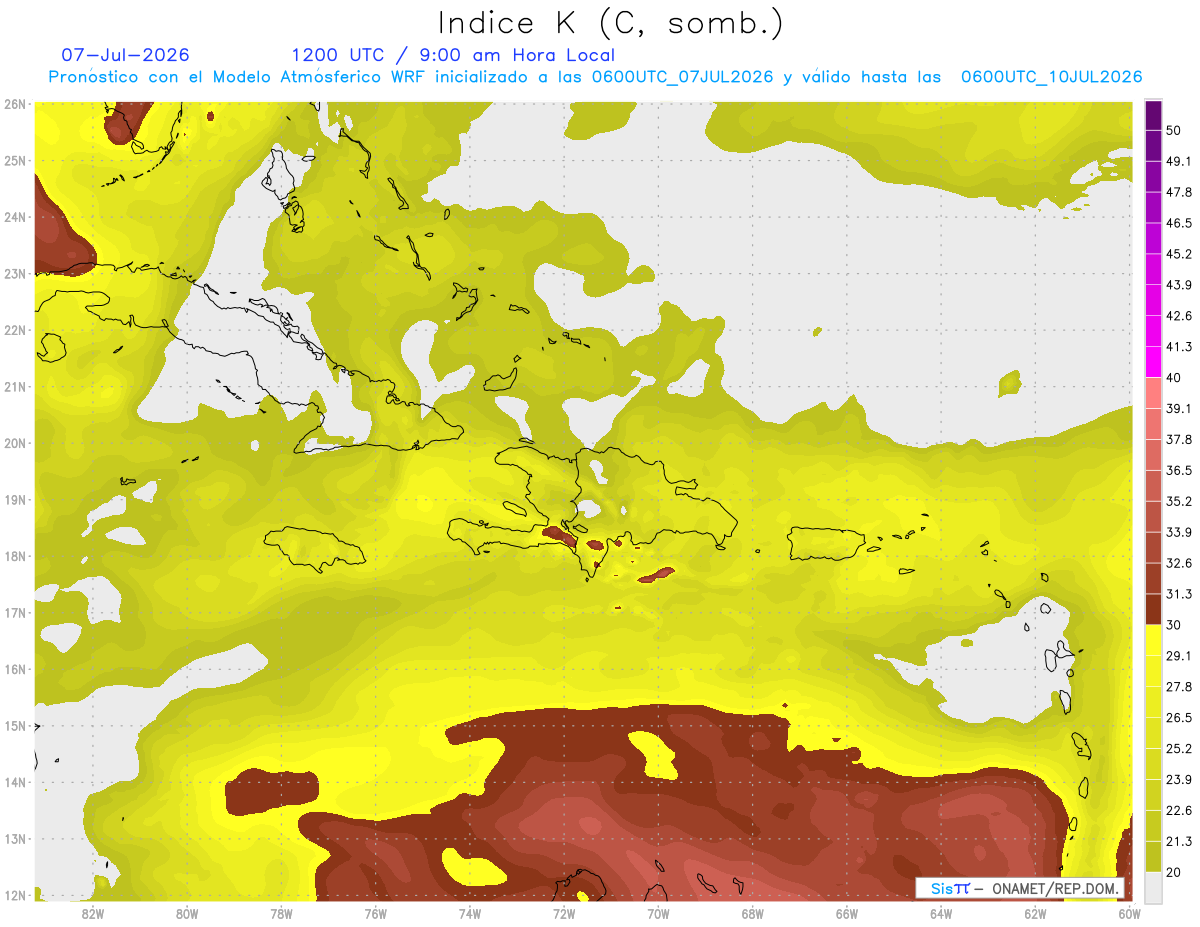
Task: Select the date text '07-Jul-2026'
Action: tap(125, 55)
